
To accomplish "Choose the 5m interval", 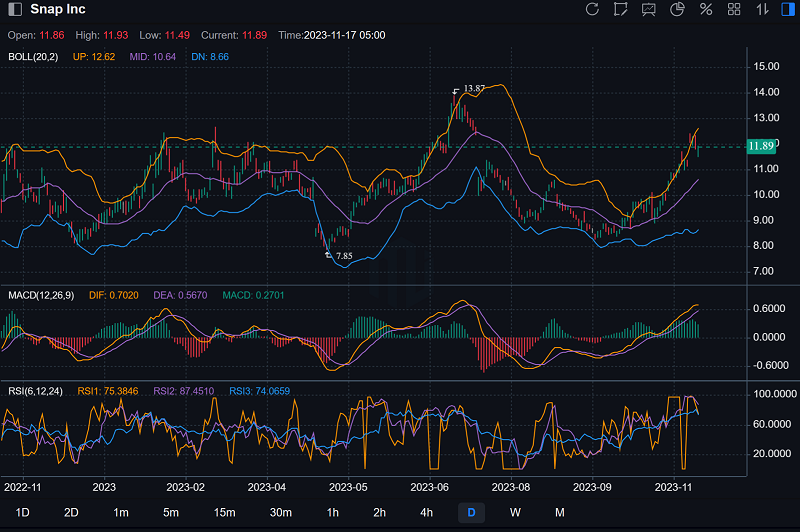I will [x=172, y=513].
